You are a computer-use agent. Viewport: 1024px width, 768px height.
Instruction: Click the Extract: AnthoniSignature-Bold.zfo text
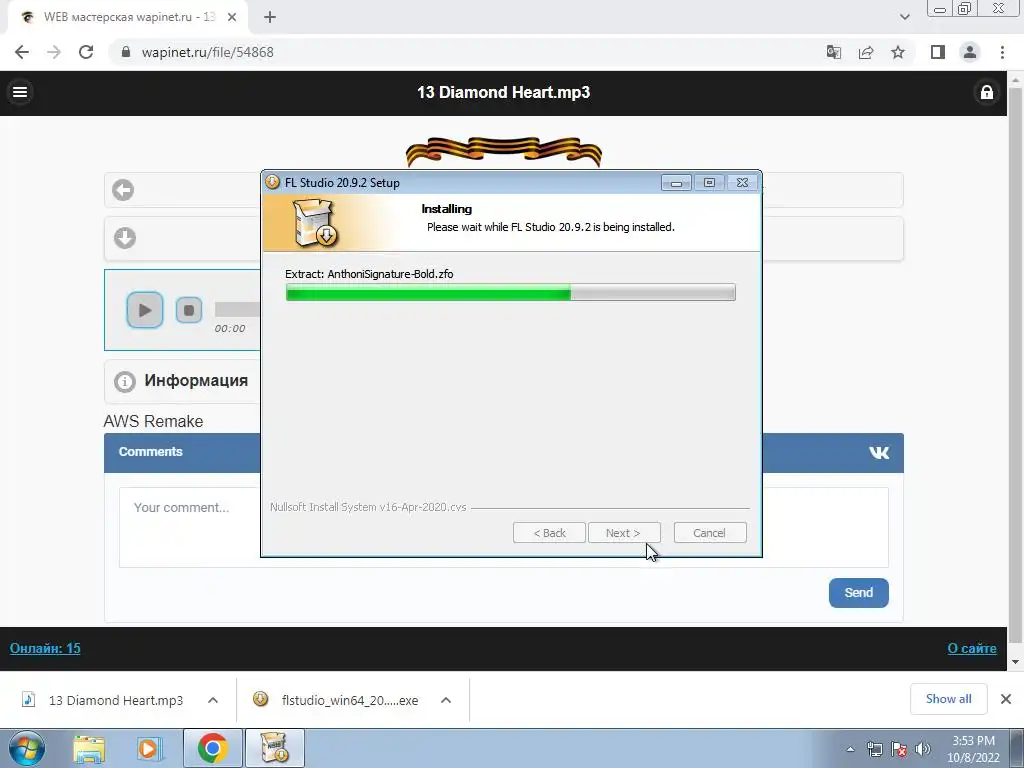[369, 274]
